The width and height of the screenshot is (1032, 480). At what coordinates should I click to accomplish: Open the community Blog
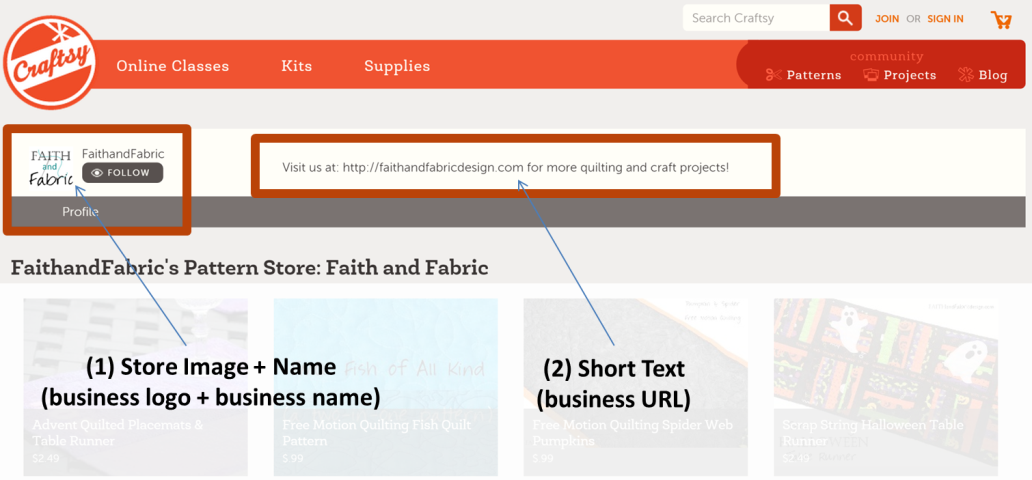coord(983,75)
